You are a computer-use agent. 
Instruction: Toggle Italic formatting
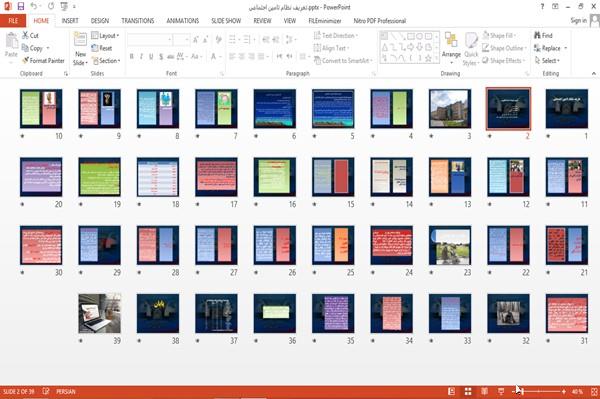click(x=141, y=57)
